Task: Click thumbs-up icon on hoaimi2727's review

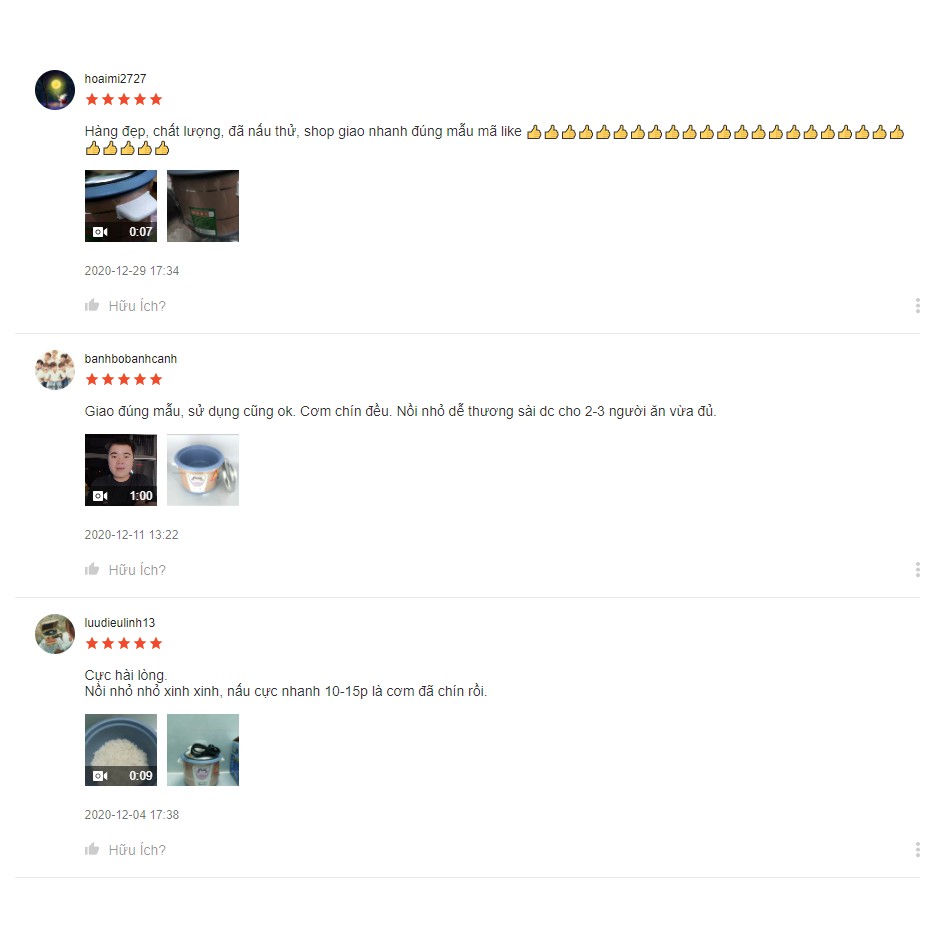Action: coord(92,305)
